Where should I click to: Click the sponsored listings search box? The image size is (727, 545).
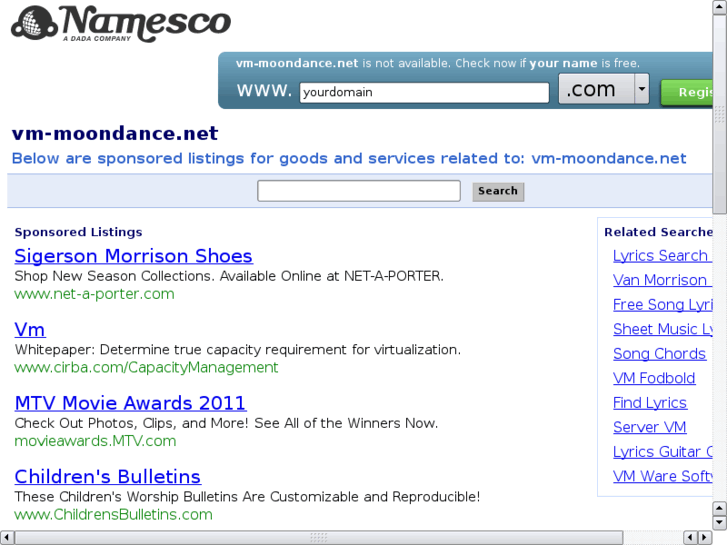(x=359, y=191)
